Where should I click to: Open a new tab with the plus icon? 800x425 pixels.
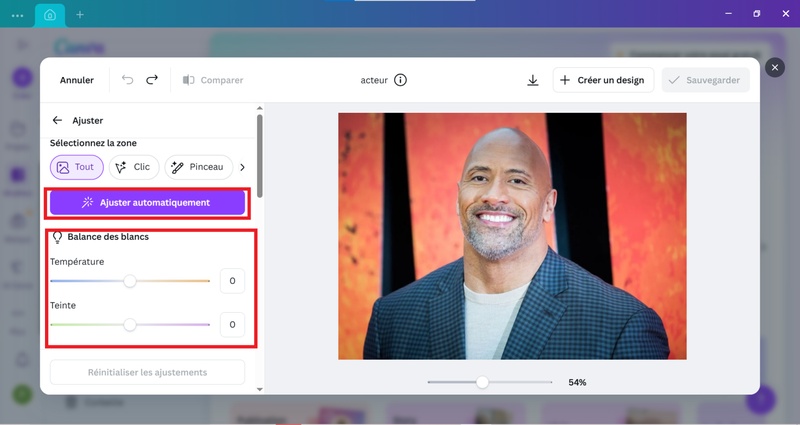click(x=80, y=15)
